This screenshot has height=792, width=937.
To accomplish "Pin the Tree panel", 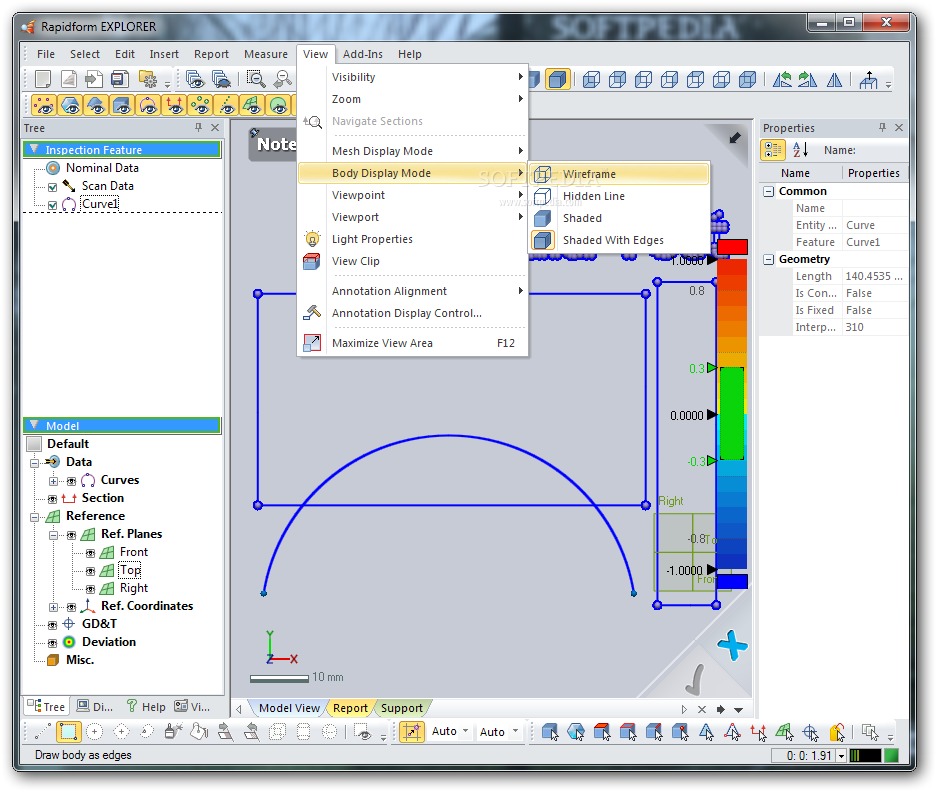I will 198,127.
